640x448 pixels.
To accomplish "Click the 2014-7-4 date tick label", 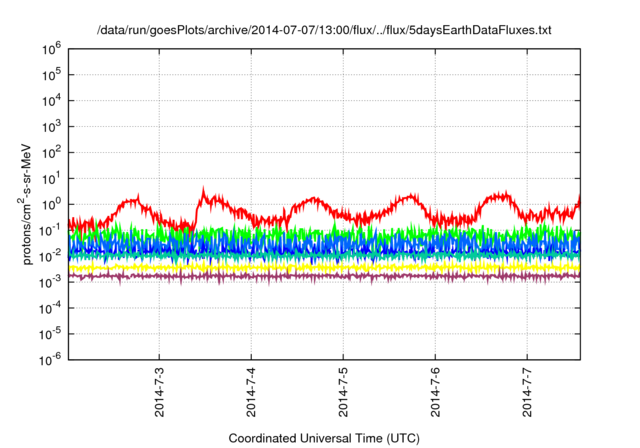I will 251,392.
